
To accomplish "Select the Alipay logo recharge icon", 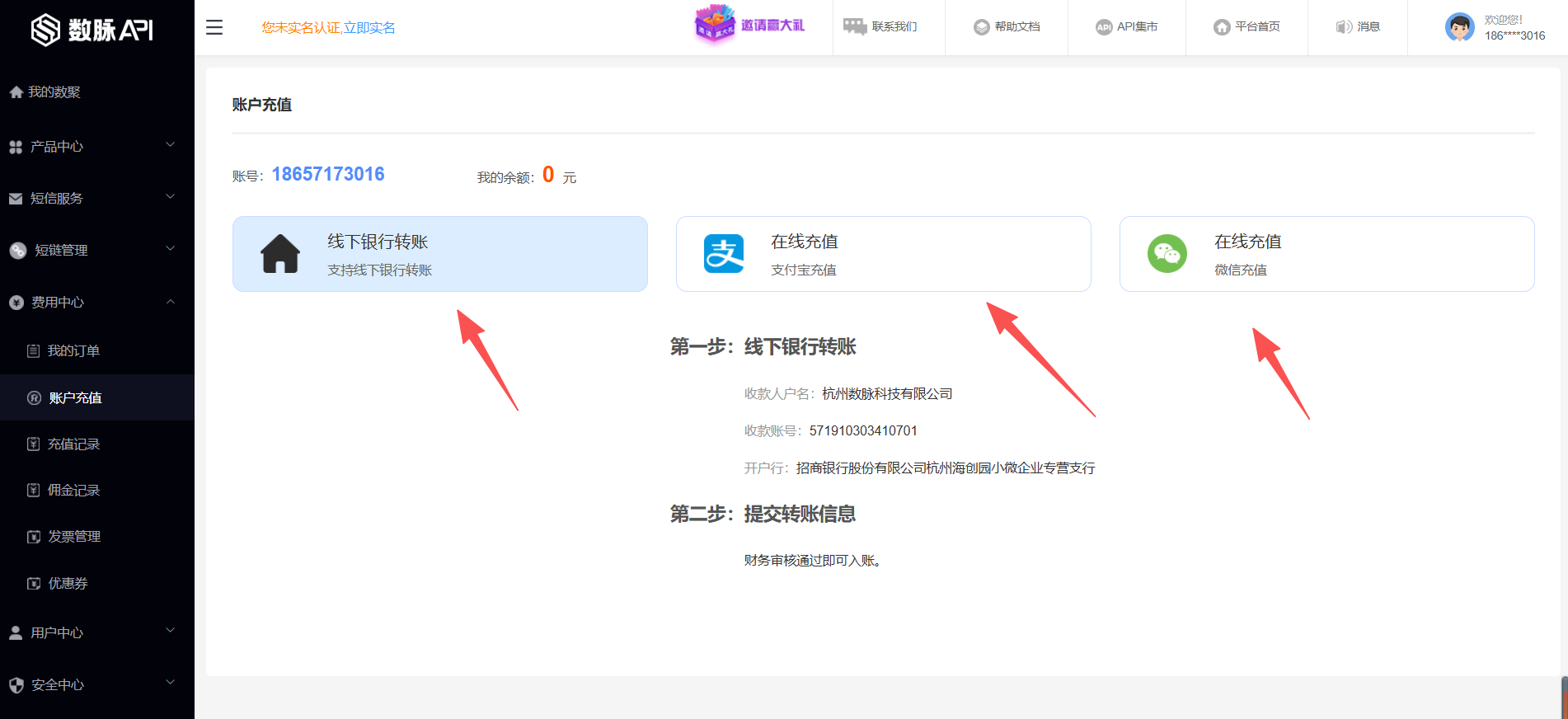I will pyautogui.click(x=724, y=254).
